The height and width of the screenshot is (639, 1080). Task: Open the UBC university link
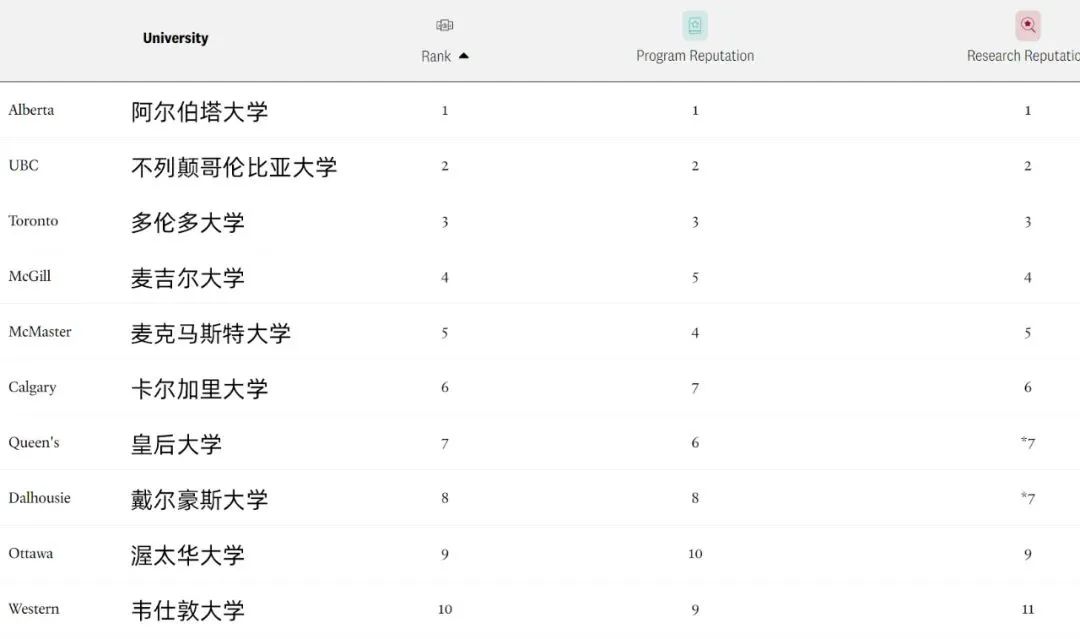[23, 165]
